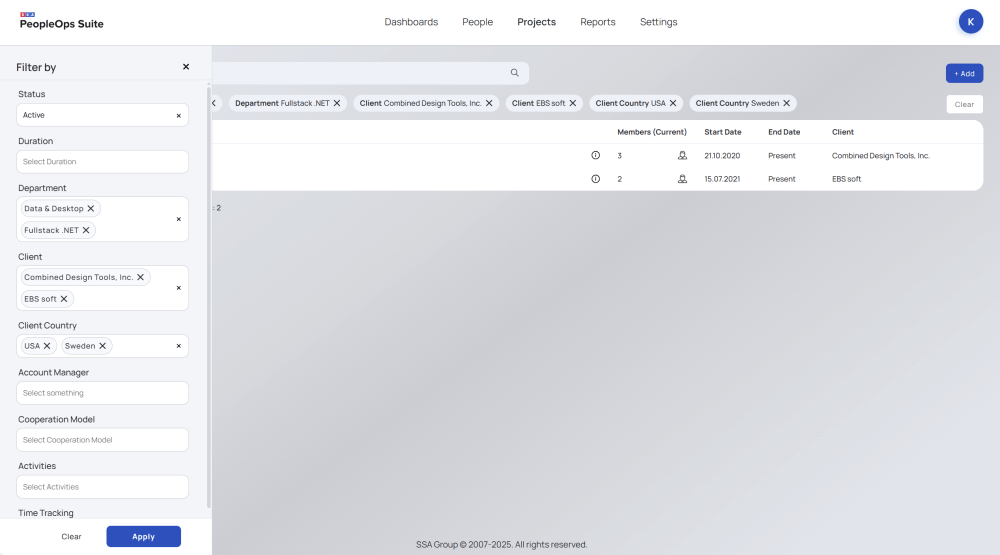Remove Data & Desktop department chip
The image size is (1000, 555).
(91, 209)
